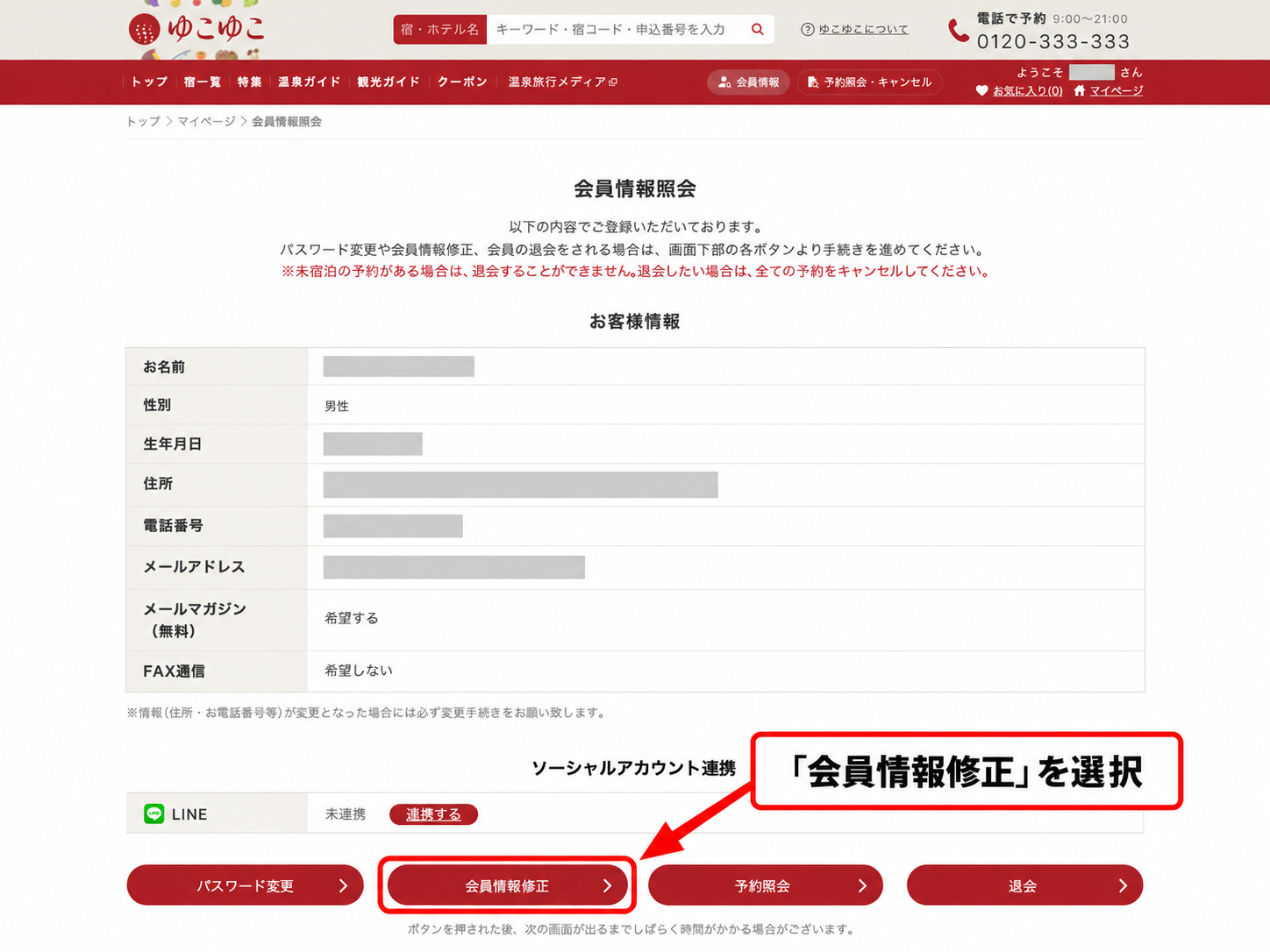
Task: Open 観光ガイド in the navigation bar
Action: [389, 82]
